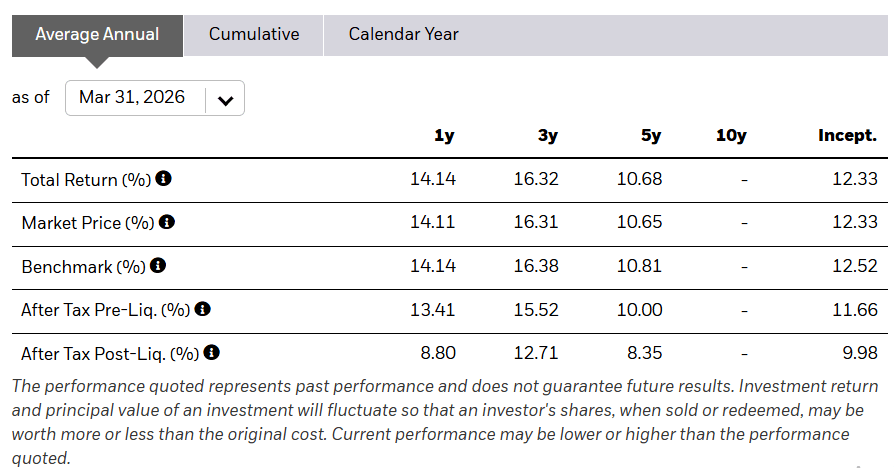Screen dimensions: 894x468
Task: Click the 3y column header
Action: pos(547,136)
